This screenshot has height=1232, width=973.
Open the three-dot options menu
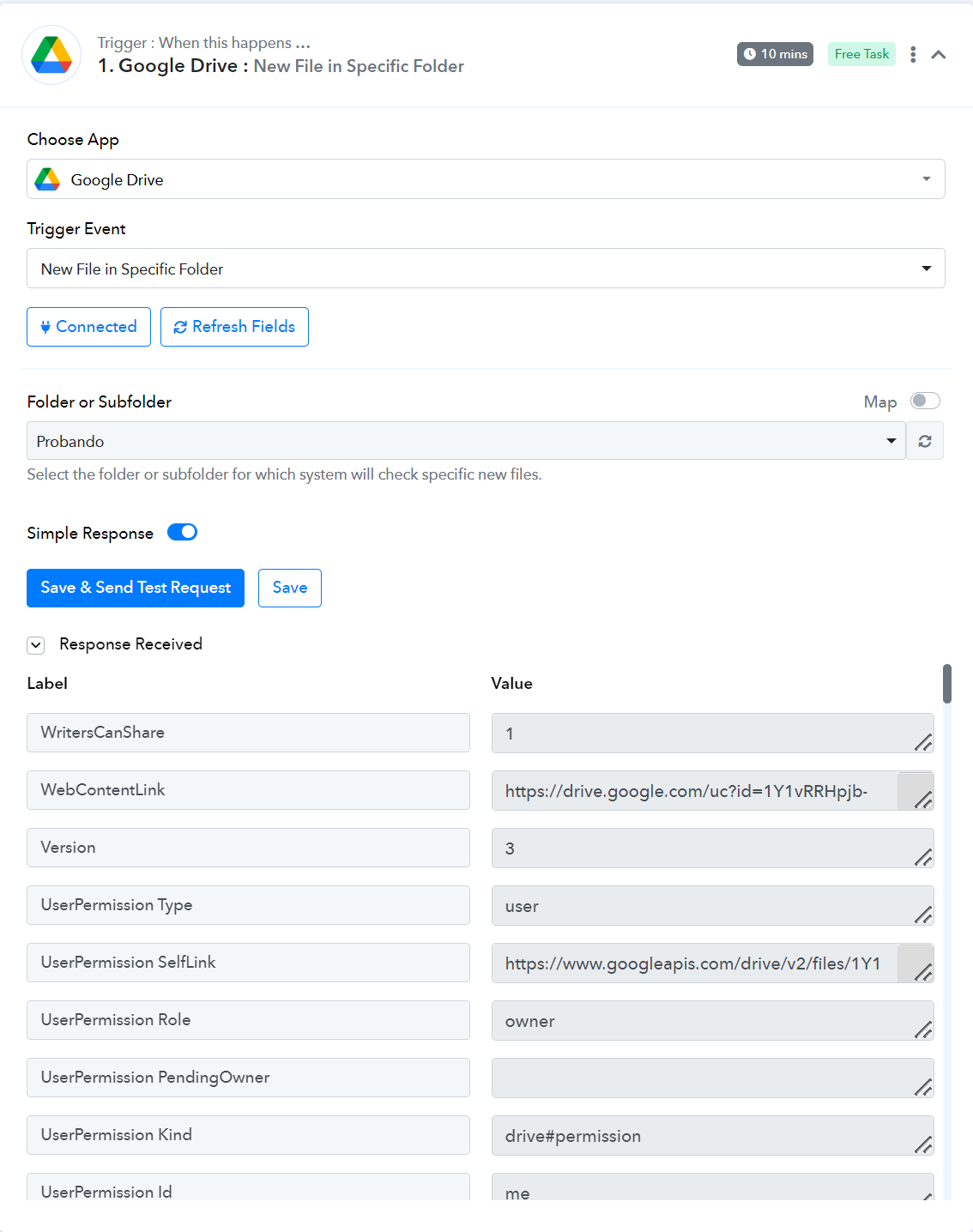click(x=913, y=54)
